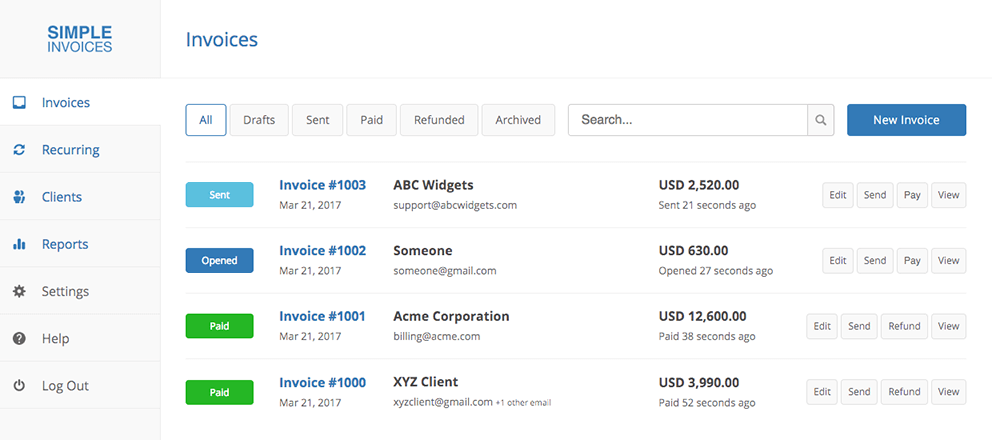The image size is (992, 440).
Task: Click the Log Out power icon
Action: [19, 386]
